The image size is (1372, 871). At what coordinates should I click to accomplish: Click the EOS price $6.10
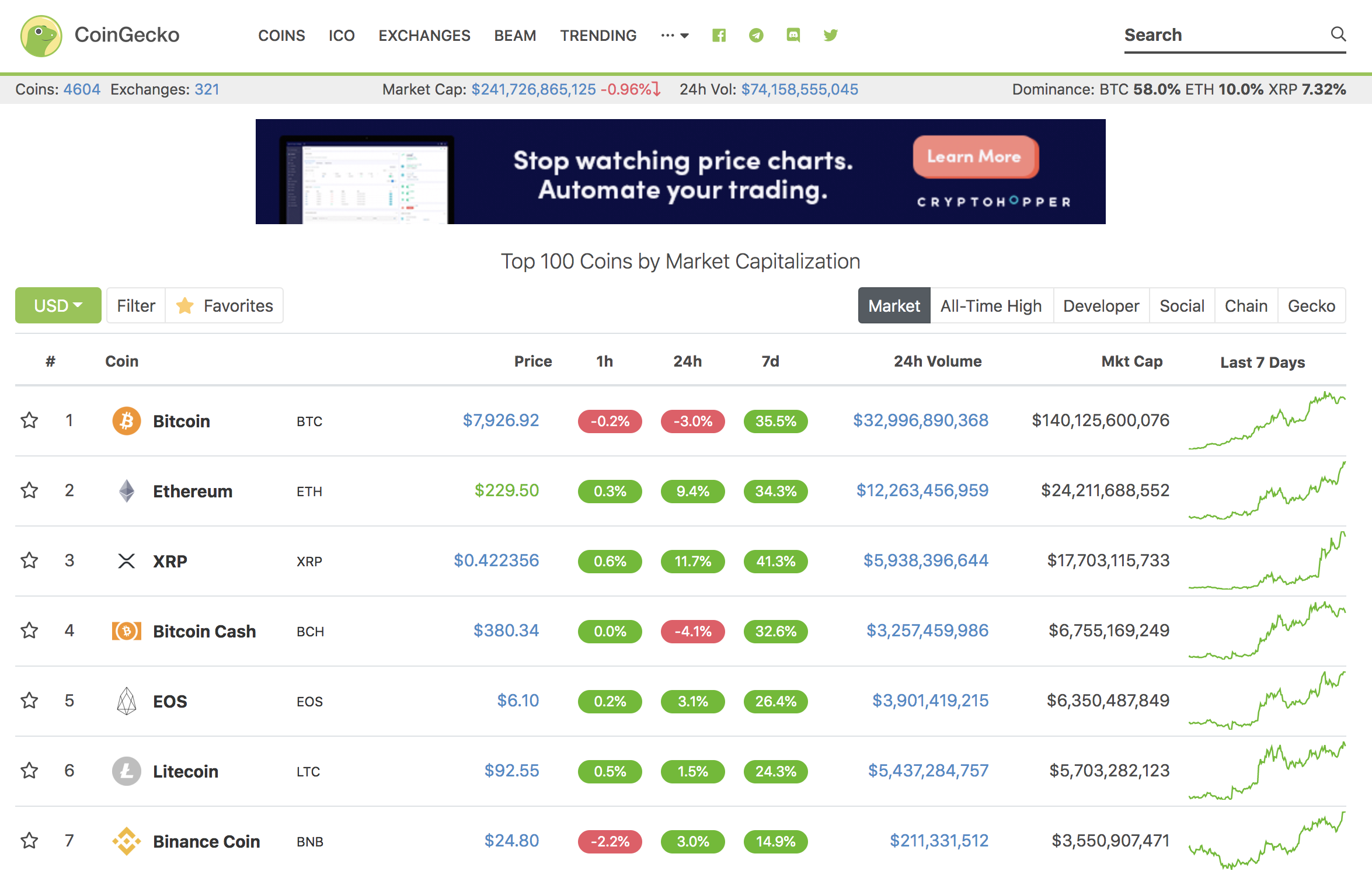[518, 701]
